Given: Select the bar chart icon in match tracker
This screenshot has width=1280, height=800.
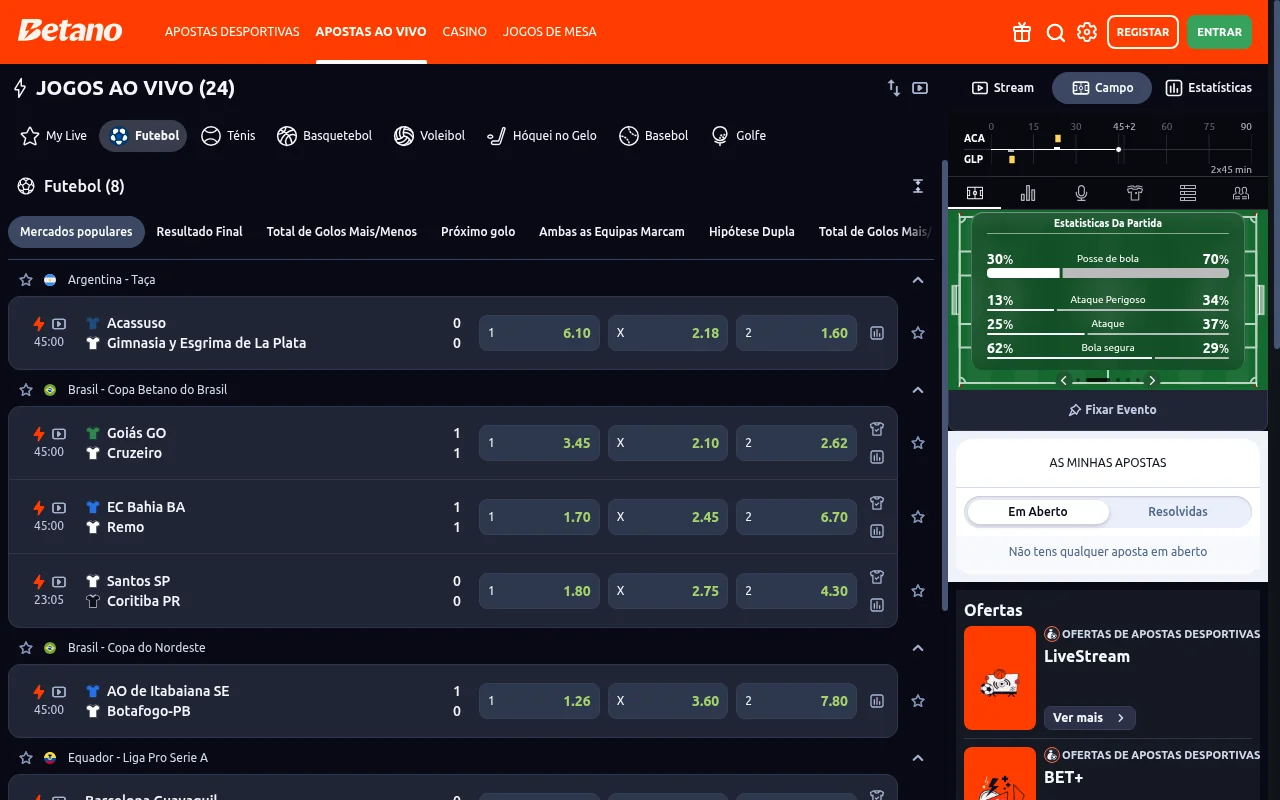Looking at the screenshot, I should [1028, 193].
